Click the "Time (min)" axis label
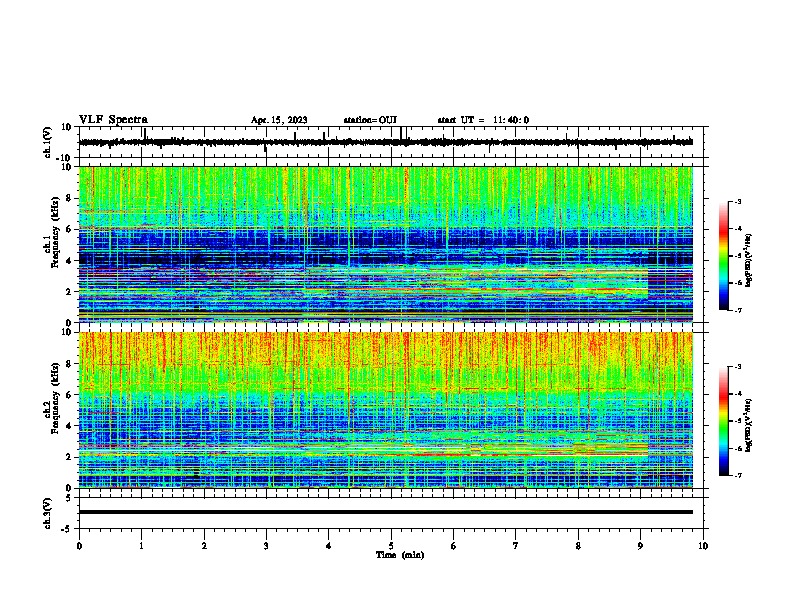 pos(400,555)
